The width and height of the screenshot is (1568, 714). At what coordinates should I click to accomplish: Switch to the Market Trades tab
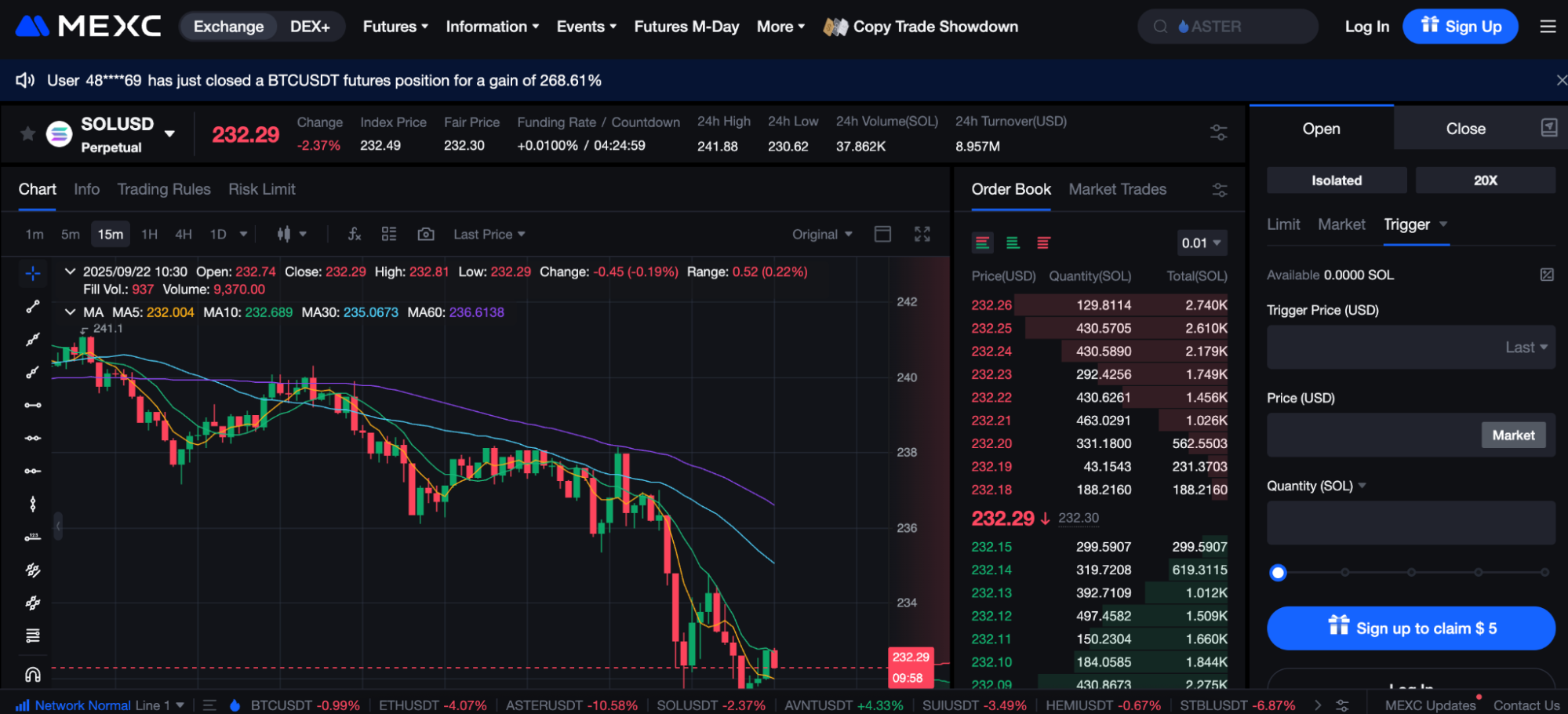(1117, 189)
